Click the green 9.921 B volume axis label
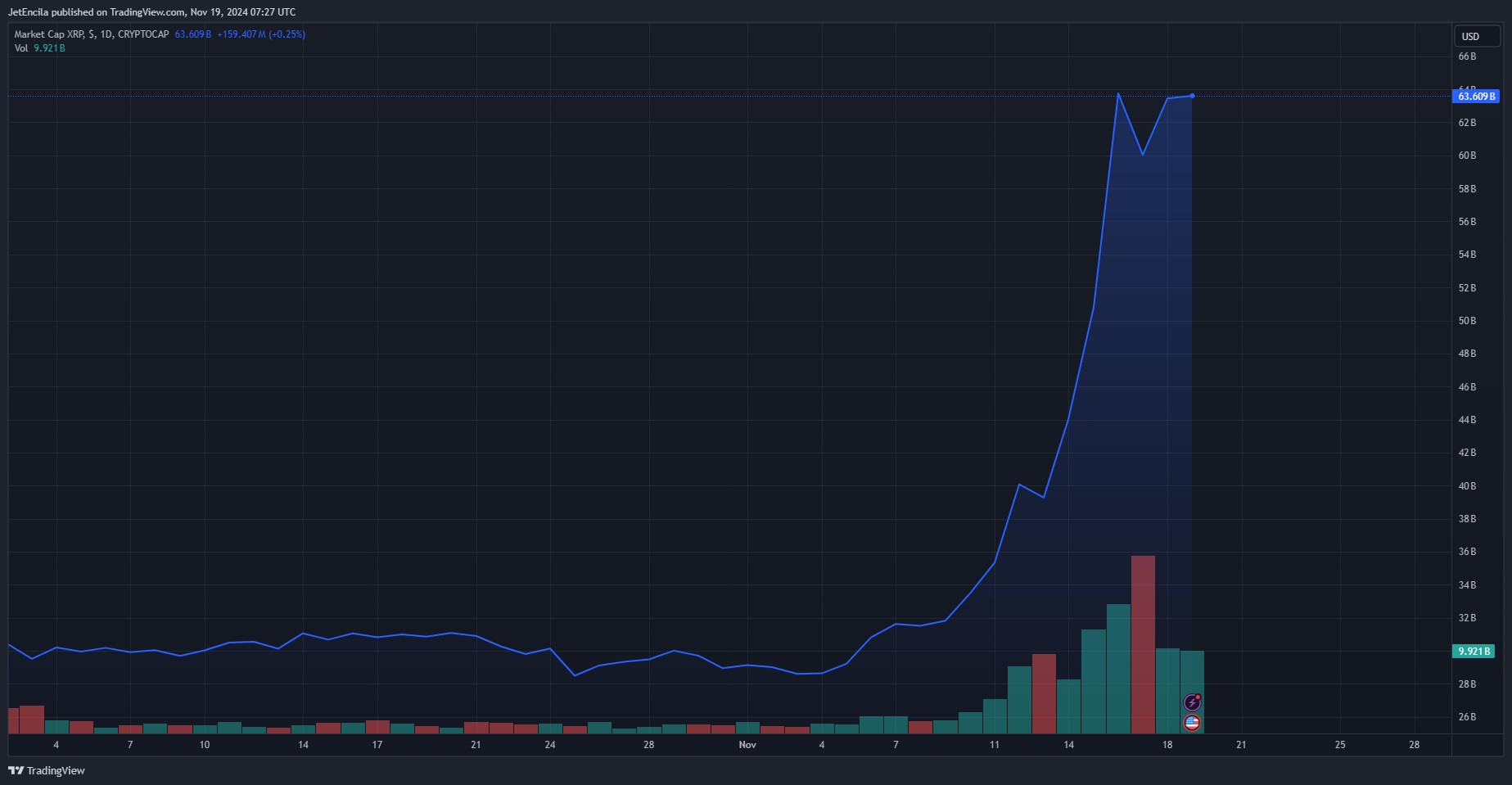1512x785 pixels. pos(1474,652)
